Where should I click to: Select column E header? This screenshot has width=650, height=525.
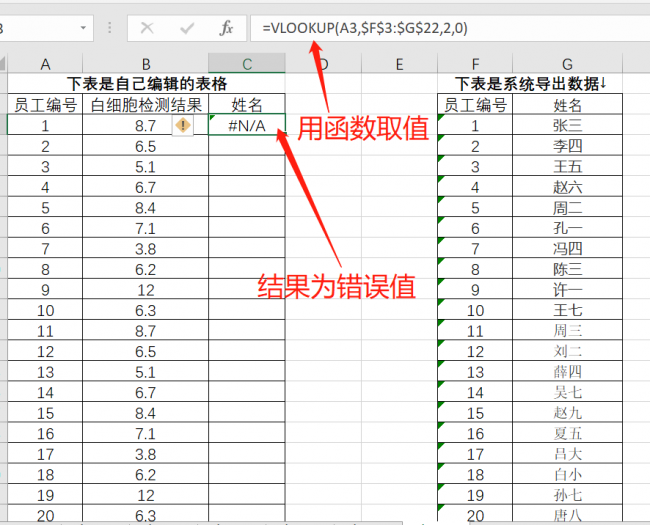399,64
